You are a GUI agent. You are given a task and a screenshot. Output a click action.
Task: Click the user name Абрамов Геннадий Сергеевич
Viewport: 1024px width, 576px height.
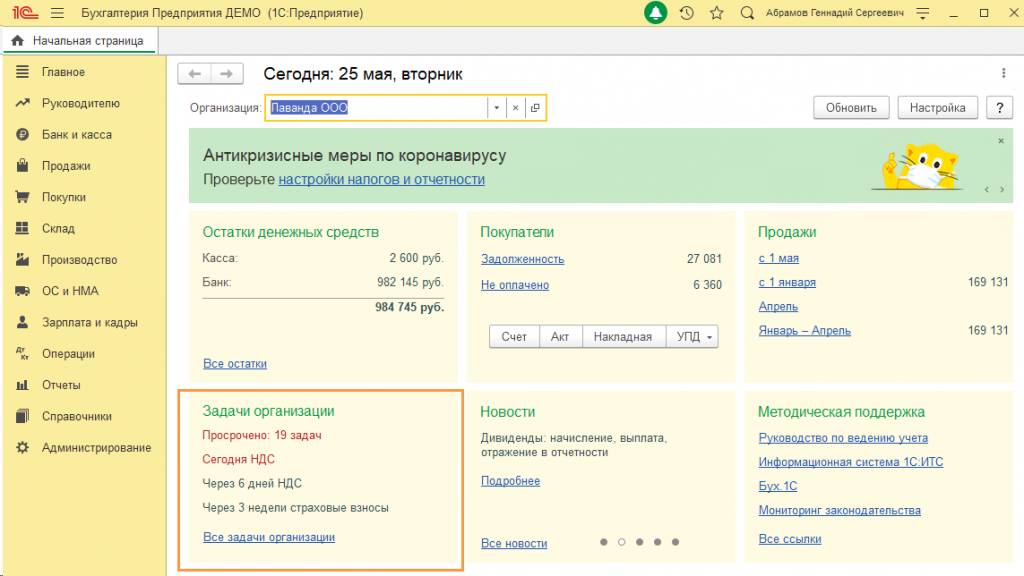835,12
